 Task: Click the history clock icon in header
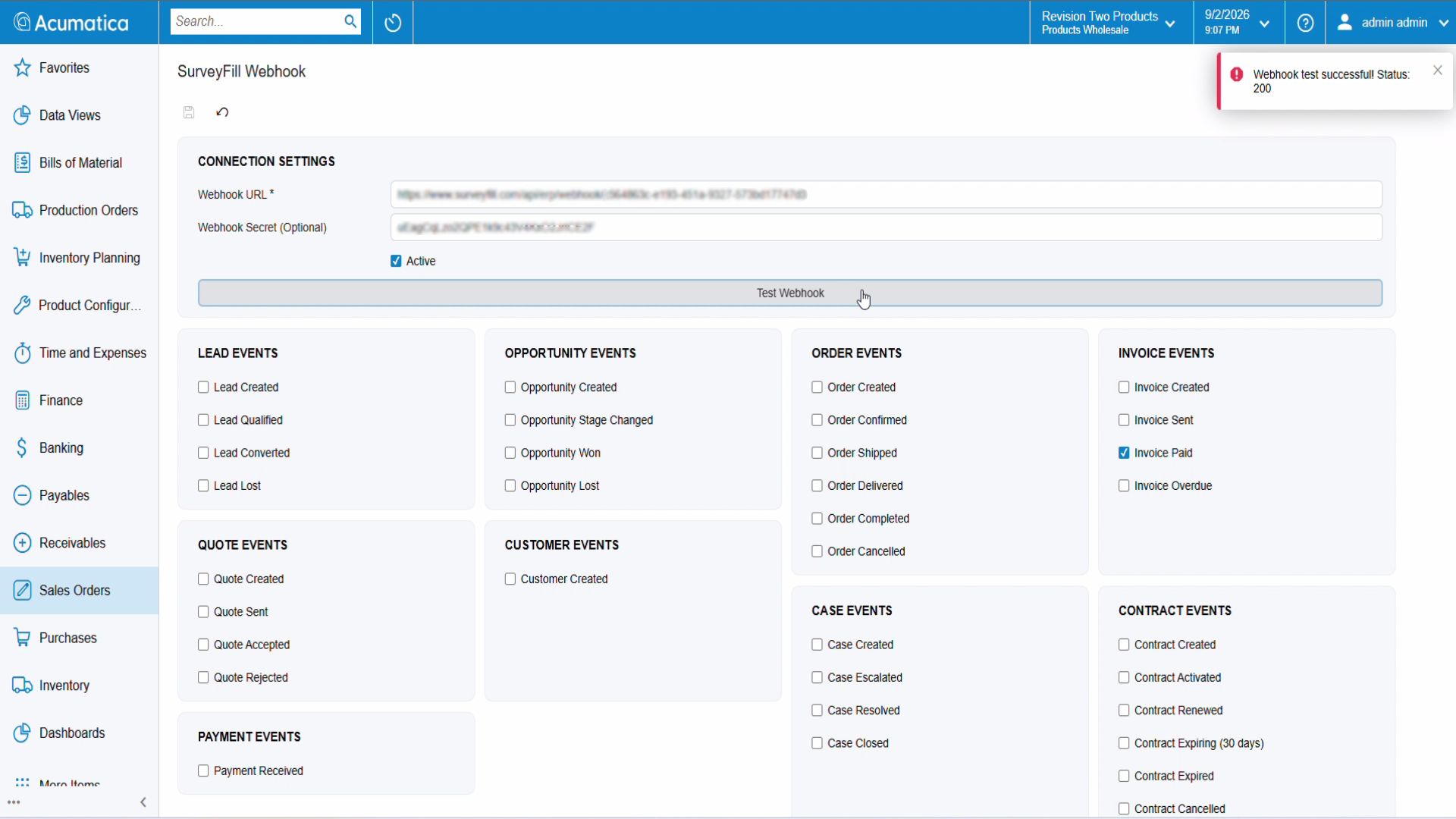click(x=393, y=23)
